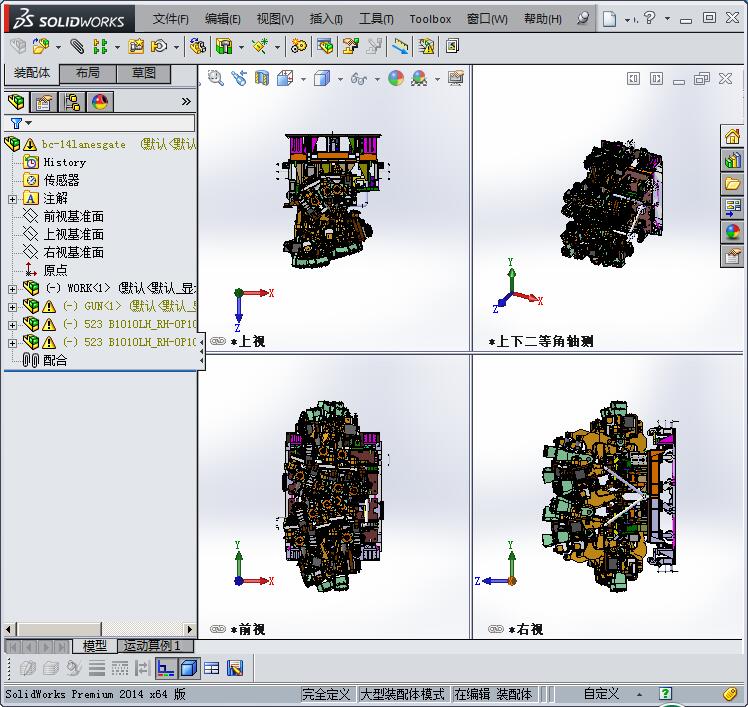Select 前视基准面 in the feature tree
Image resolution: width=748 pixels, height=707 pixels.
[x=73, y=216]
